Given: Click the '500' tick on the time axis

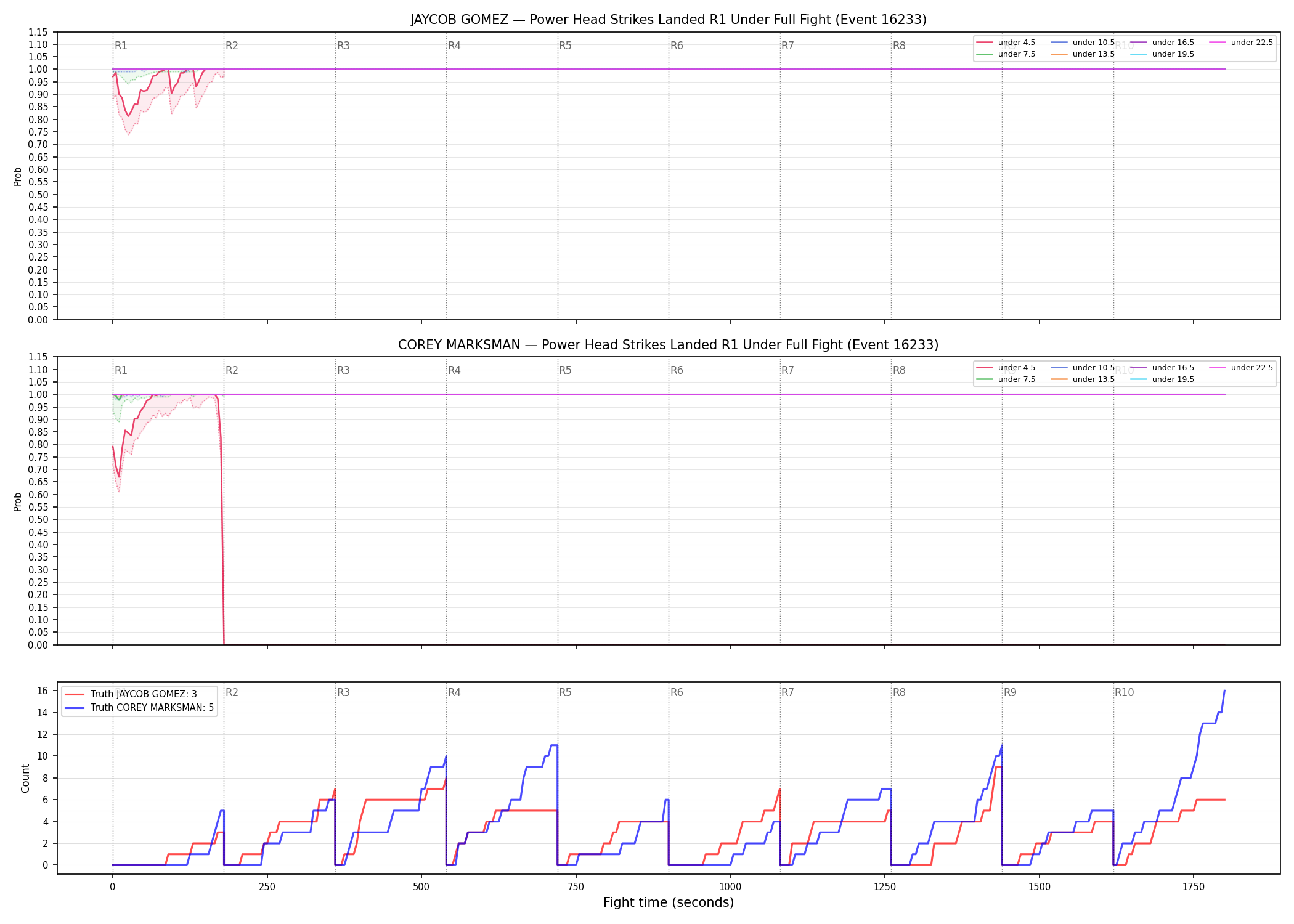Looking at the screenshot, I should [x=421, y=887].
